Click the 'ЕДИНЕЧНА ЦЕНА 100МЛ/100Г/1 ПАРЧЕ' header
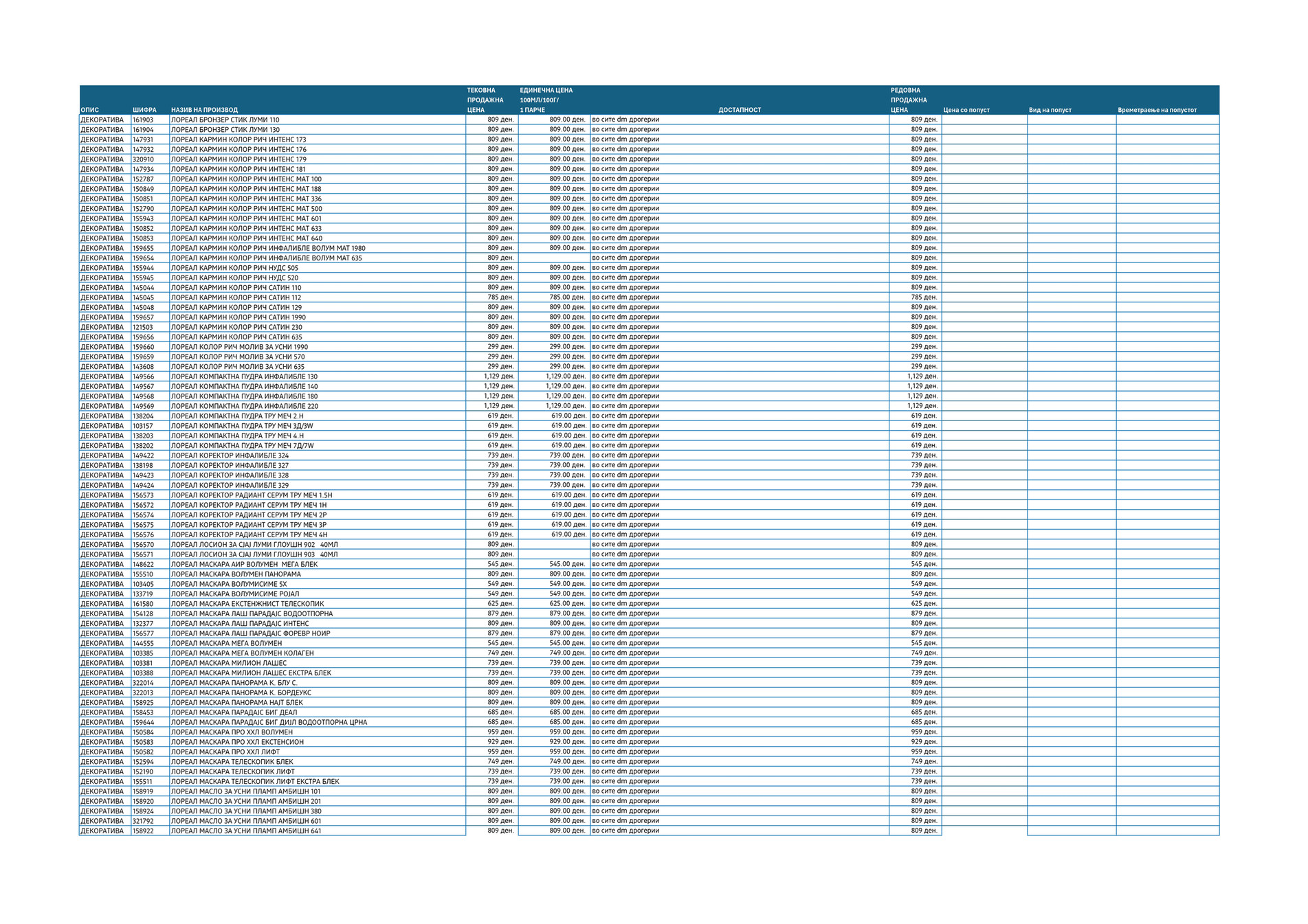 (x=546, y=100)
